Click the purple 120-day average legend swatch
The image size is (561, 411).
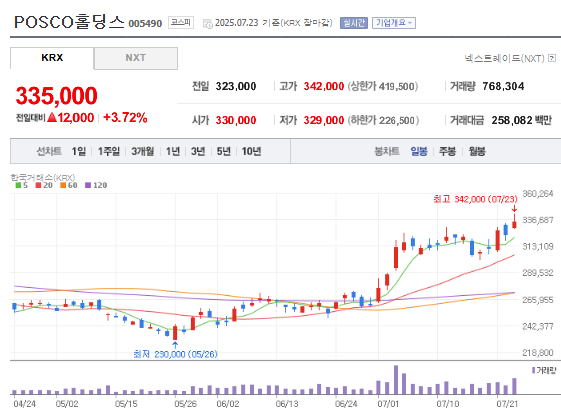tap(88, 185)
